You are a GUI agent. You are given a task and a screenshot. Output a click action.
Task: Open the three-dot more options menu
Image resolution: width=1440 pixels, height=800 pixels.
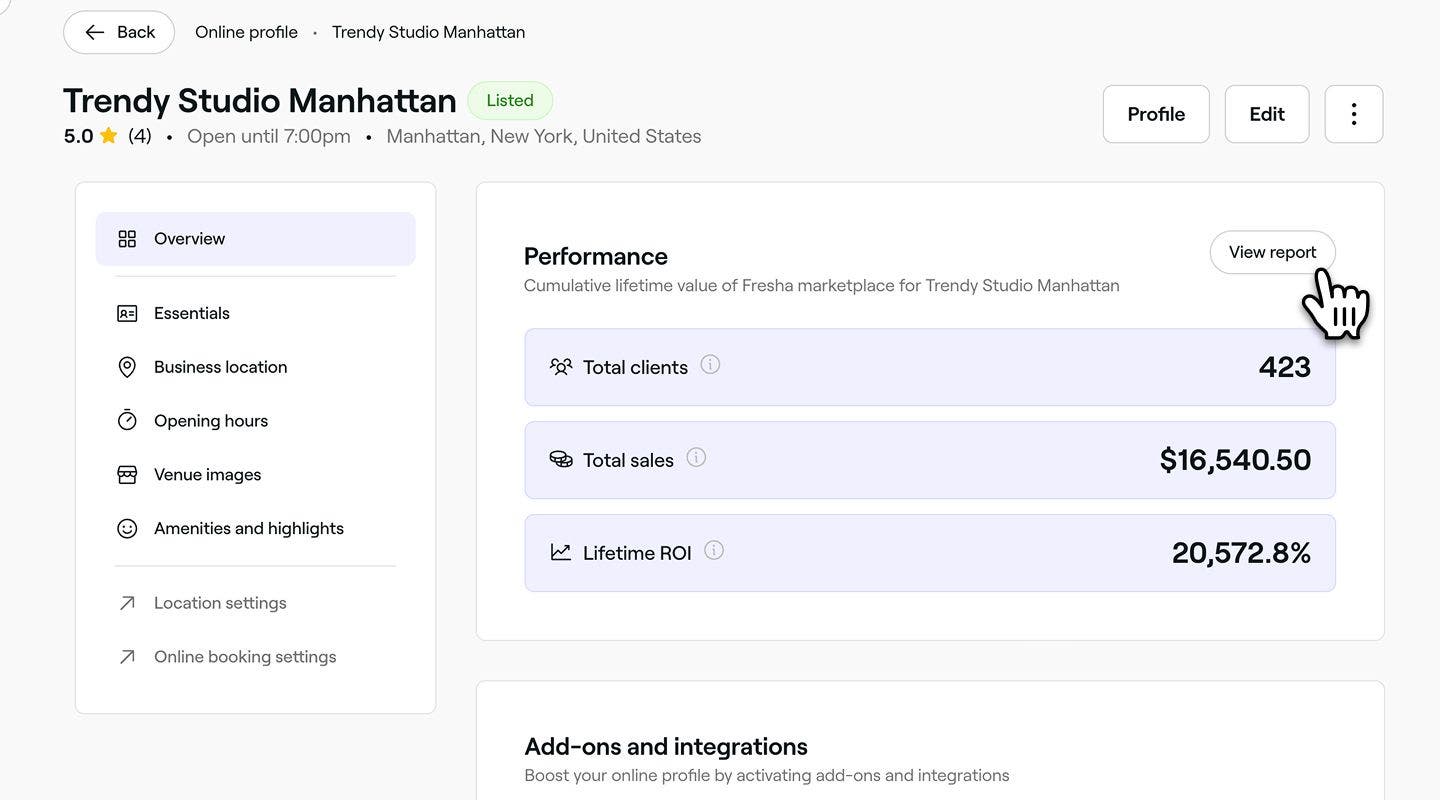tap(1354, 114)
